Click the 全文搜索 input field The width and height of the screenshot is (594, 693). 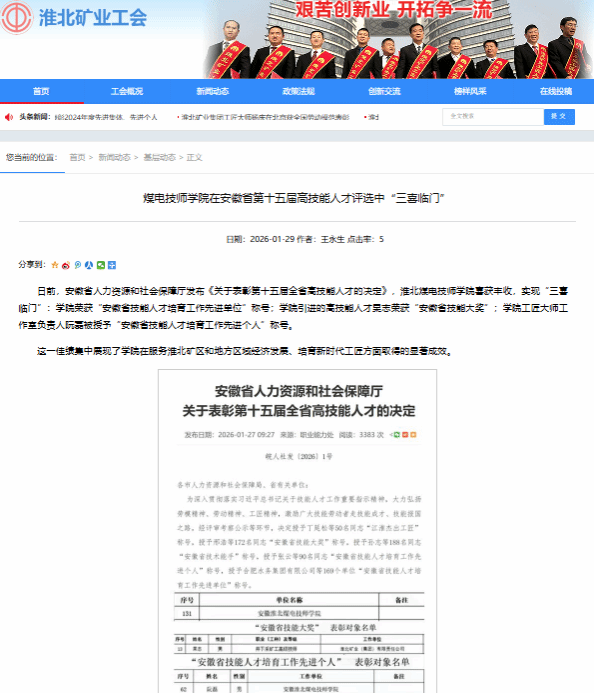[493, 117]
